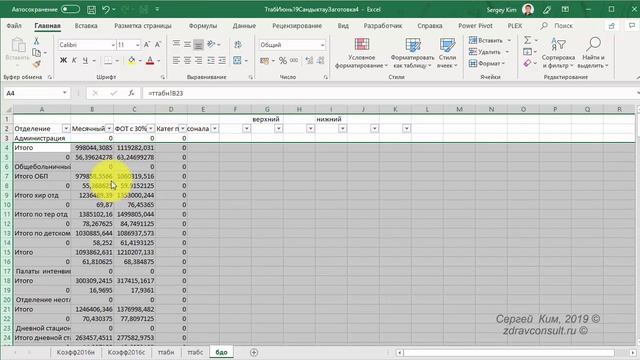640x360 pixels.
Task: Decrease font size with smaller A
Action: 158,44
